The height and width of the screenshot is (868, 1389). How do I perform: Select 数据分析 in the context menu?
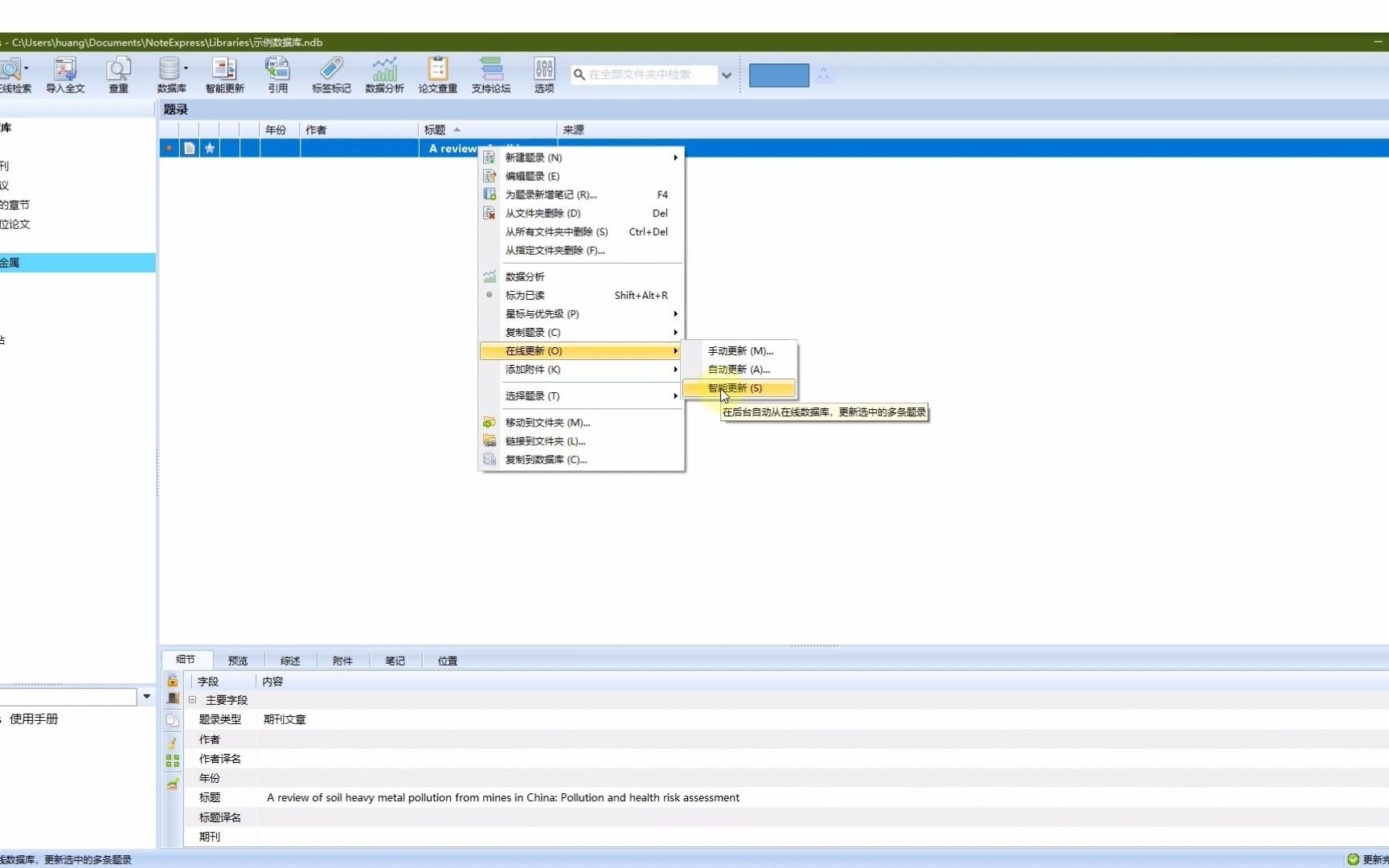point(581,276)
